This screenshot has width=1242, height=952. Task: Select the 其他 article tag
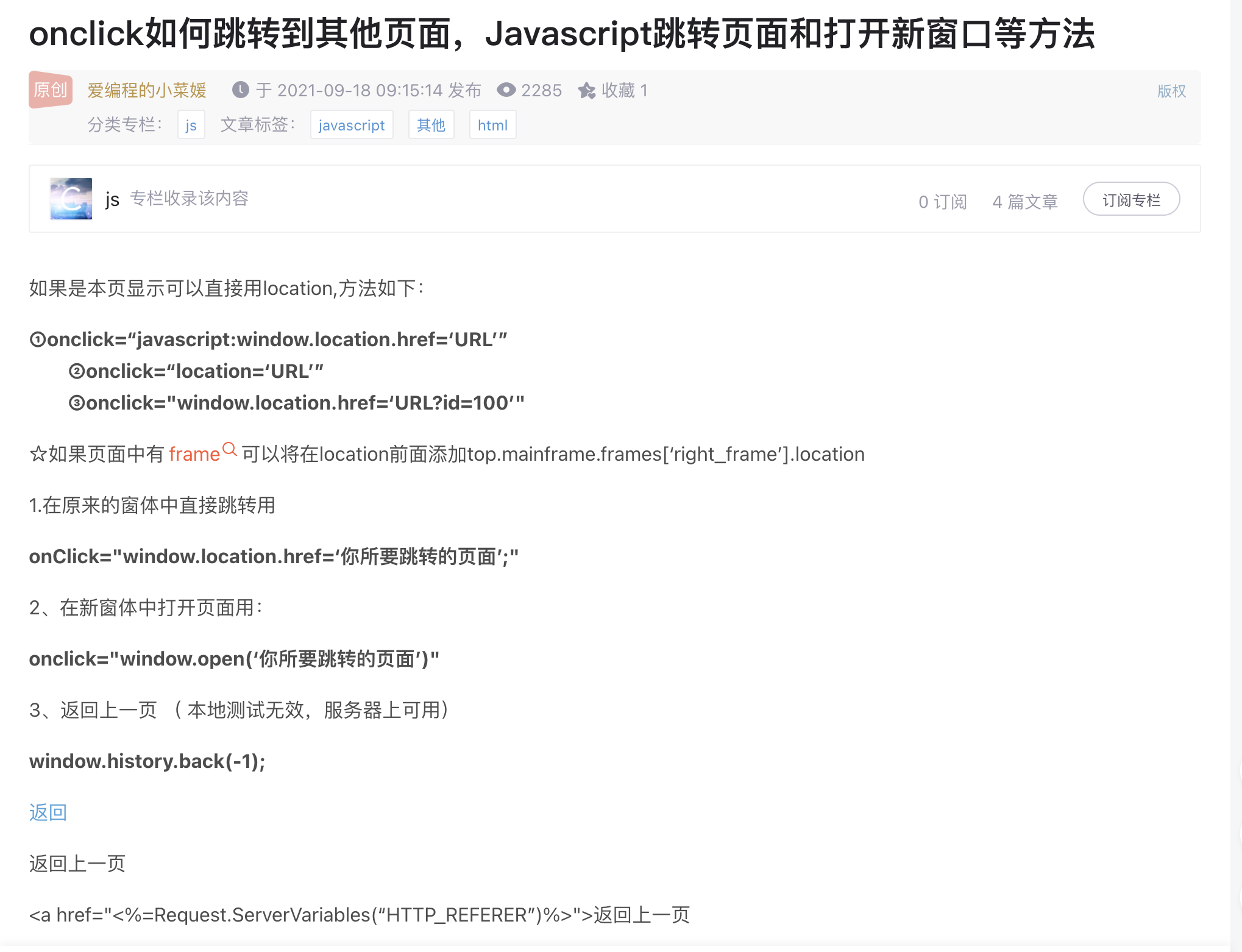tap(431, 125)
